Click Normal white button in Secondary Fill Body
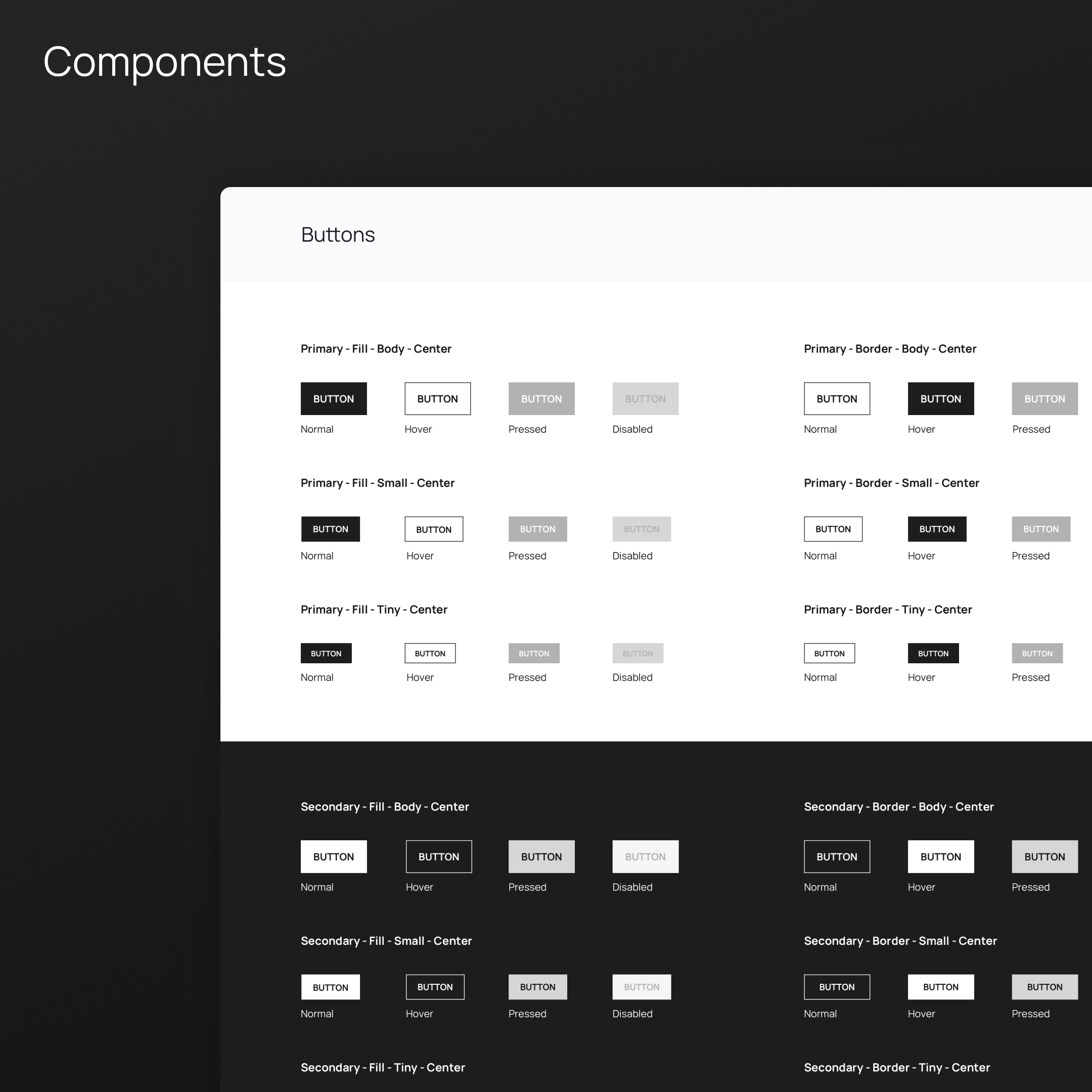This screenshot has height=1092, width=1092. click(x=334, y=856)
